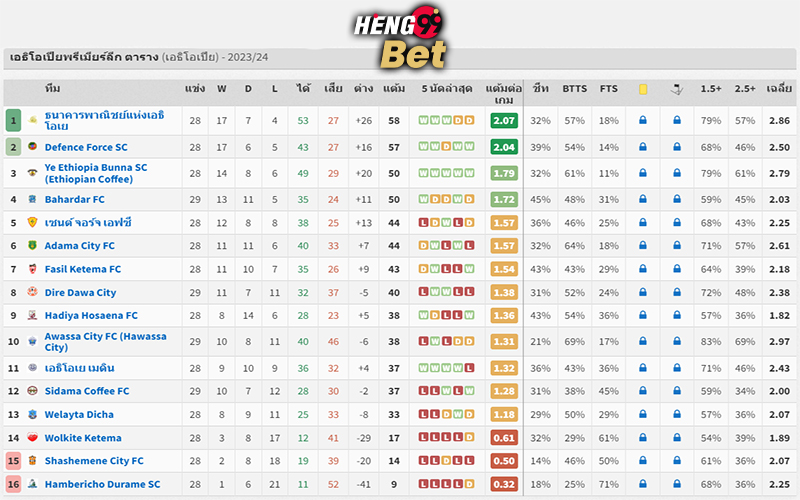Viewport: 800px width, 500px height.
Task: Click Defence Force SC club crest icon
Action: (33, 146)
